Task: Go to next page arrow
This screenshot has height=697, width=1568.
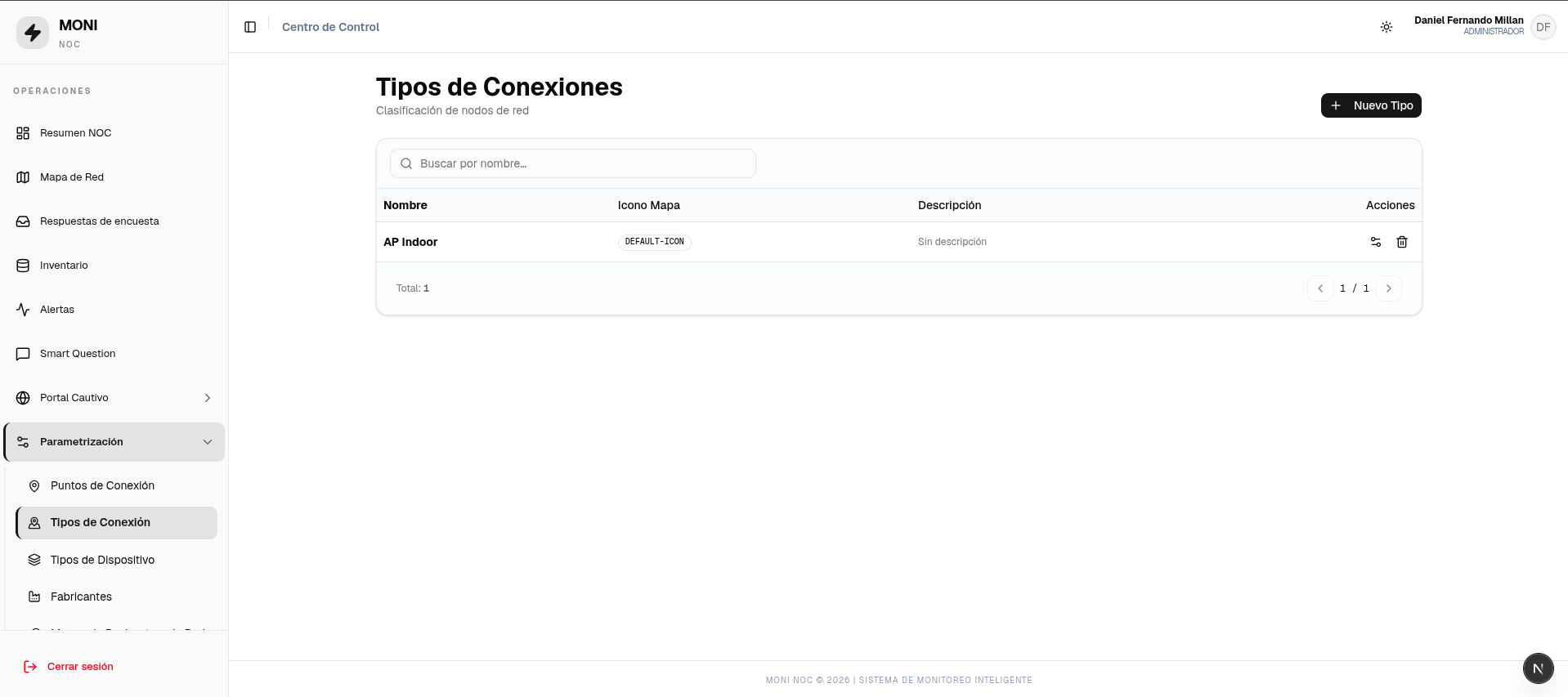Action: (x=1389, y=288)
